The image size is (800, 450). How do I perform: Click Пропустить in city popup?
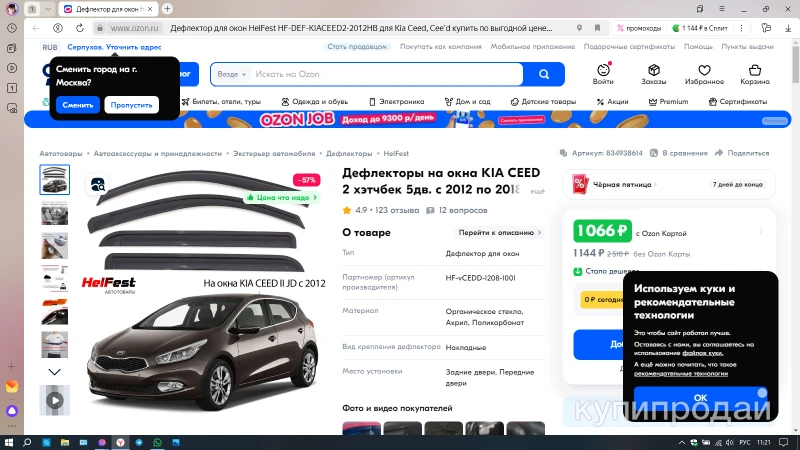pos(132,105)
